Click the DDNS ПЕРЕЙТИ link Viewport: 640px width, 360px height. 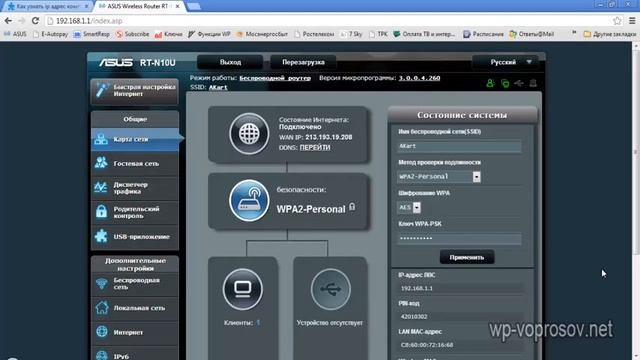coord(315,147)
